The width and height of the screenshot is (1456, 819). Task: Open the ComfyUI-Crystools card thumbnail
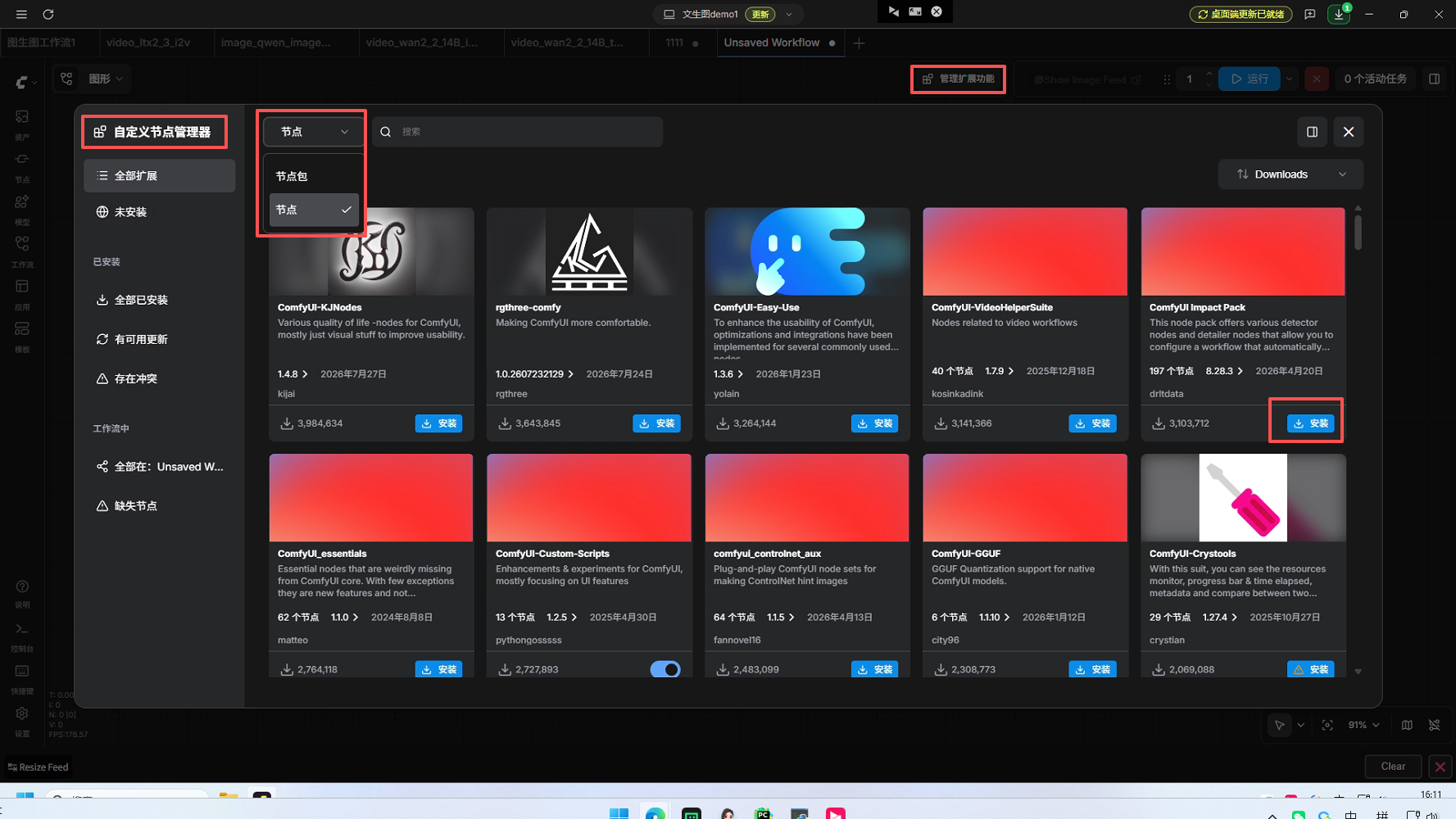tap(1243, 498)
